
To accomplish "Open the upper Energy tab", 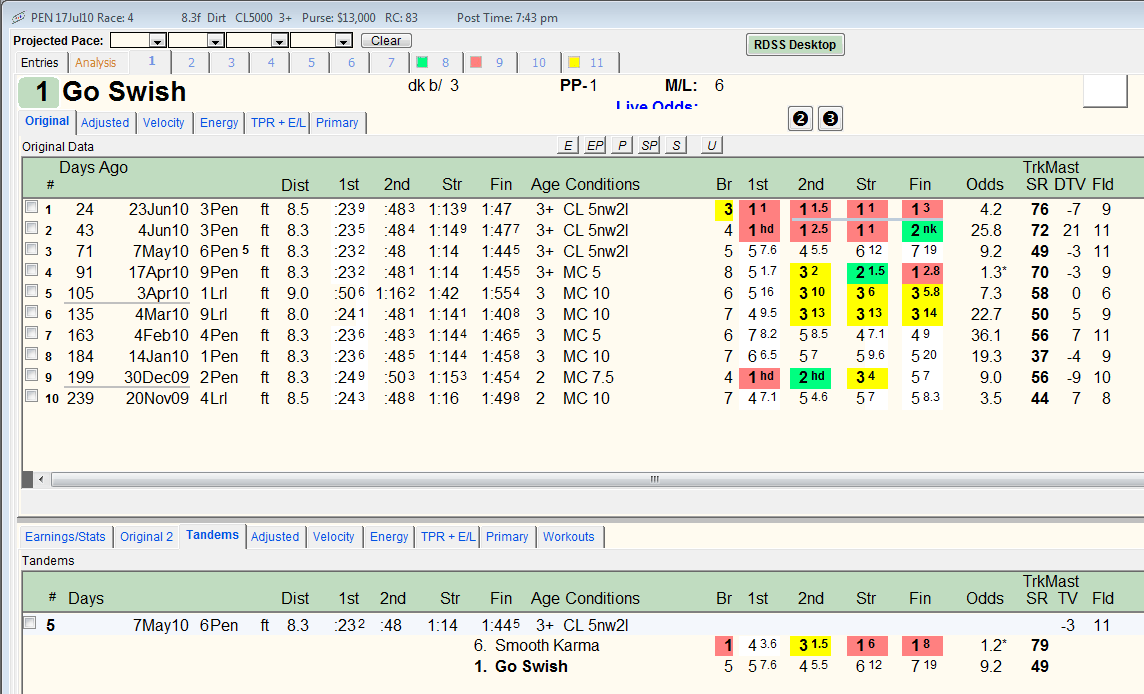I will pos(219,123).
